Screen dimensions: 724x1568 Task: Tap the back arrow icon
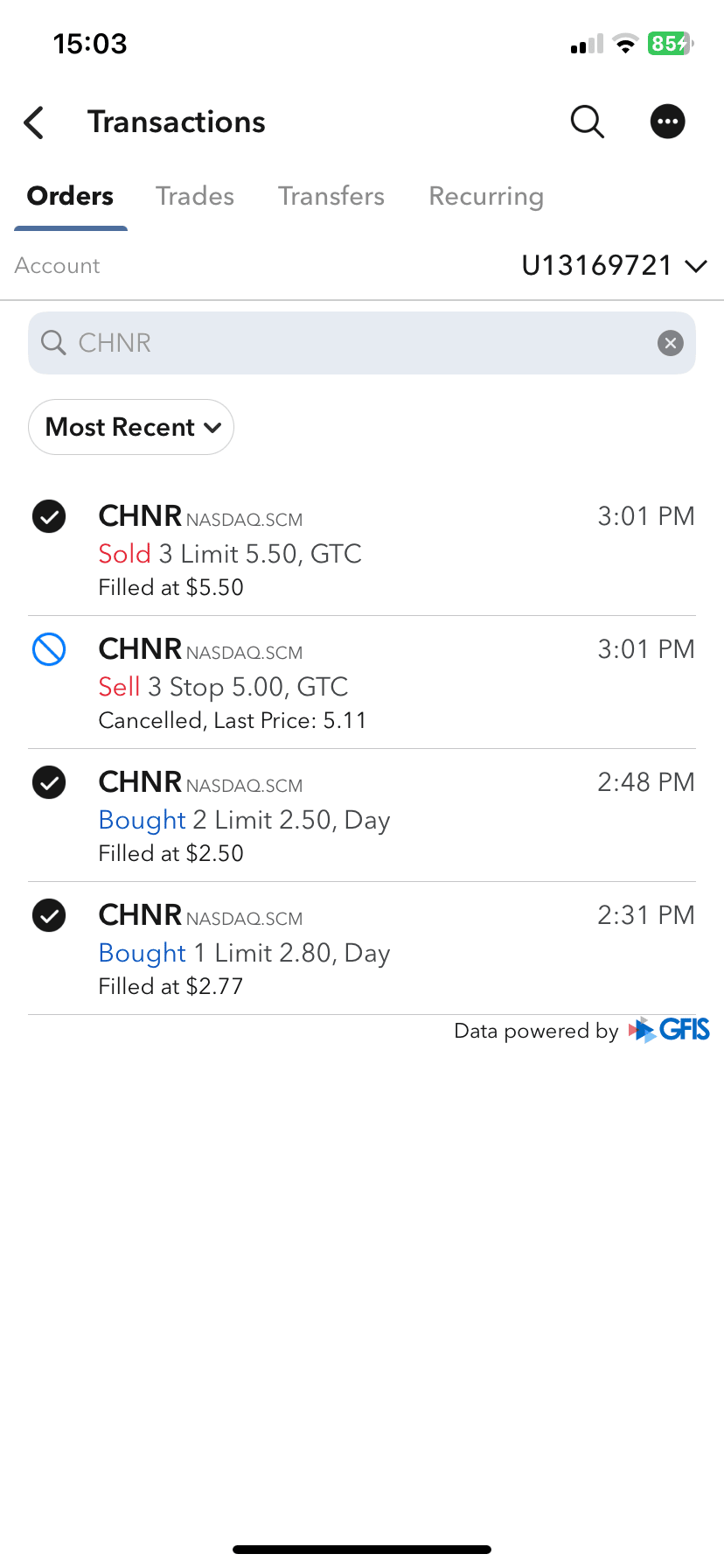point(34,122)
